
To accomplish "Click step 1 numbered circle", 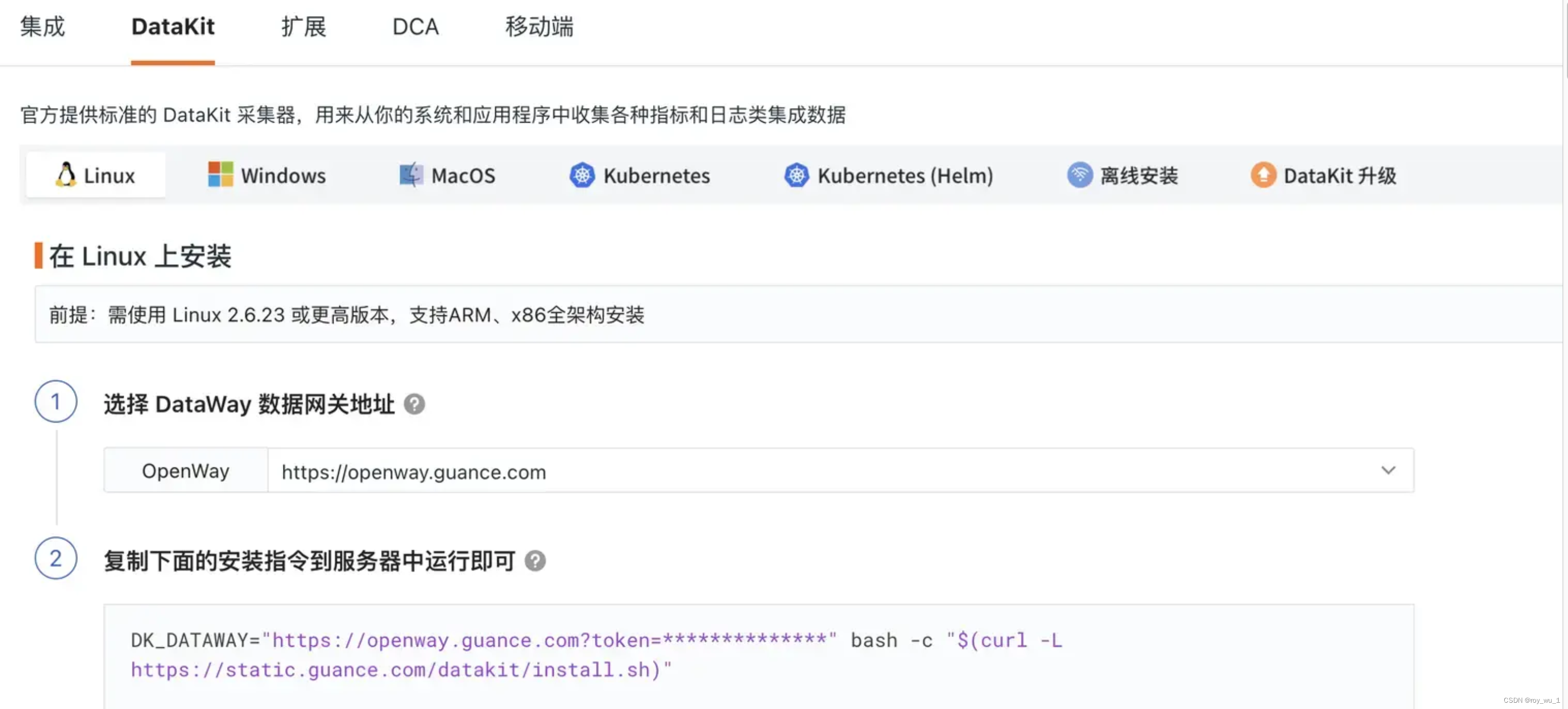I will 56,401.
